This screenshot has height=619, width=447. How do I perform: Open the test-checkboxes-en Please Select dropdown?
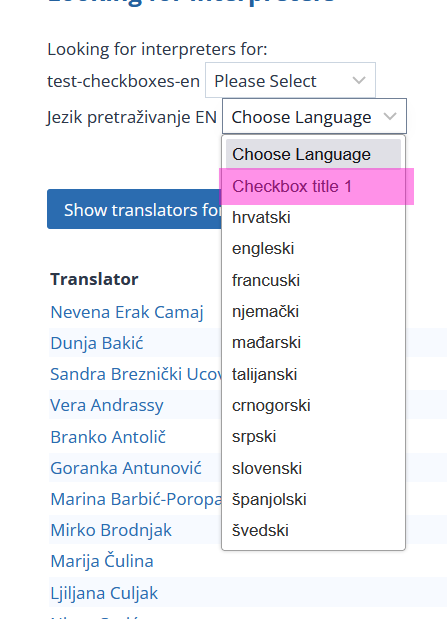[290, 80]
